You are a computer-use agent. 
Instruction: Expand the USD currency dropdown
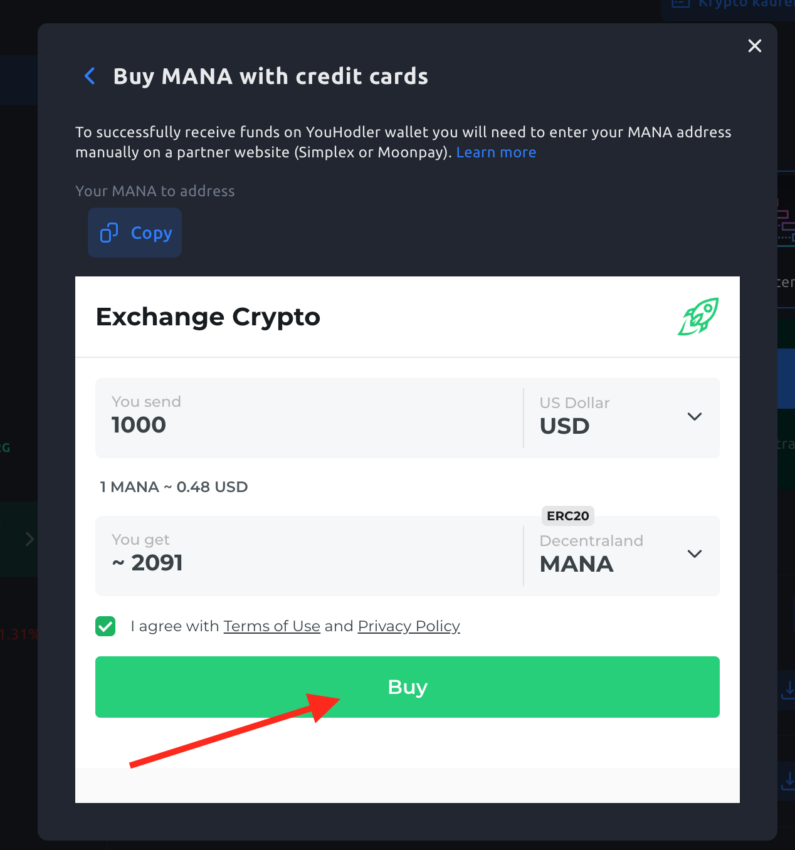point(622,417)
